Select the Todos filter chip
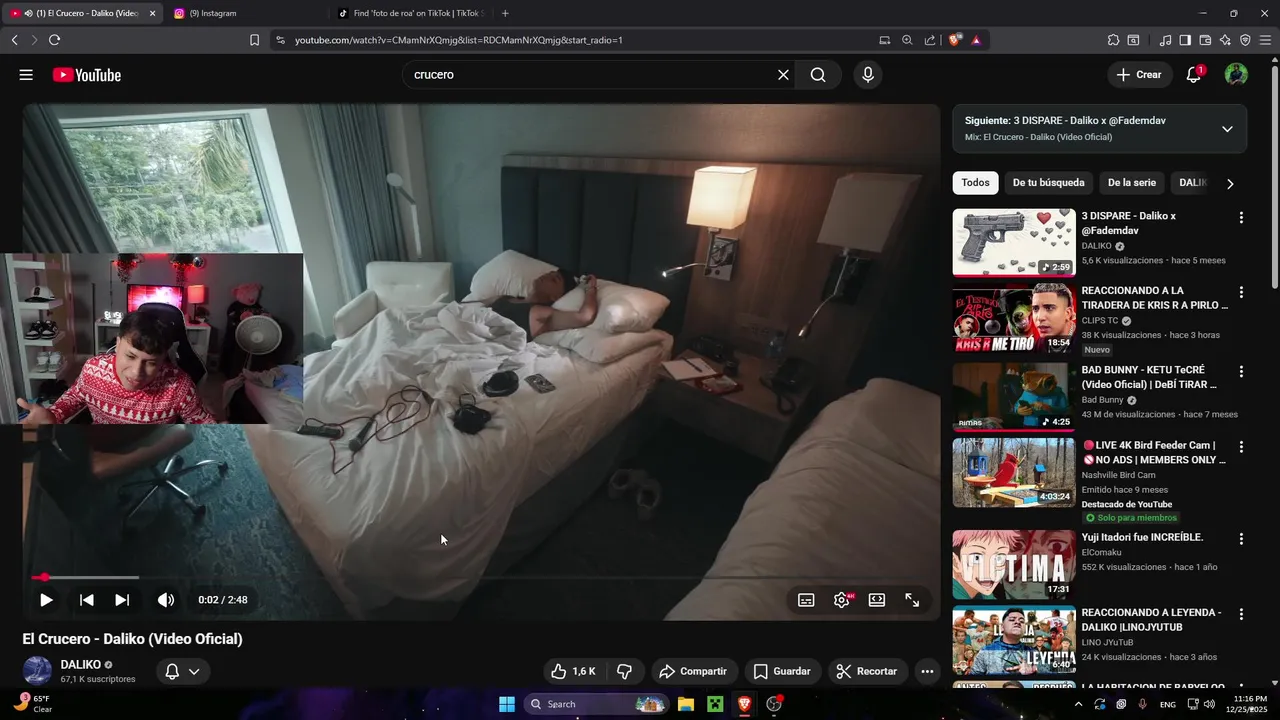The width and height of the screenshot is (1280, 720). [975, 183]
